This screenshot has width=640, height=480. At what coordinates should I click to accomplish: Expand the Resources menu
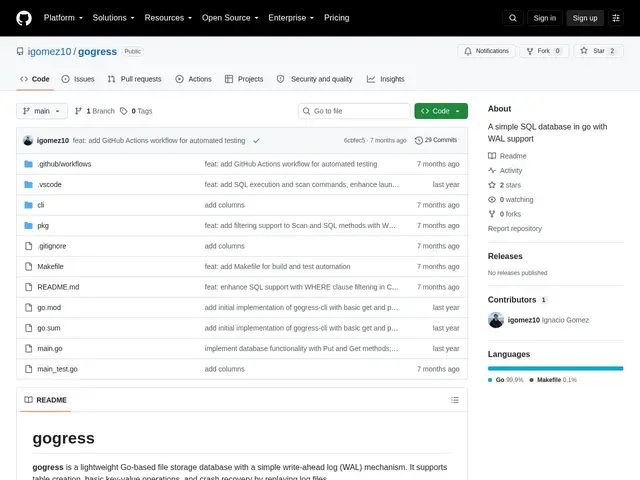168,18
